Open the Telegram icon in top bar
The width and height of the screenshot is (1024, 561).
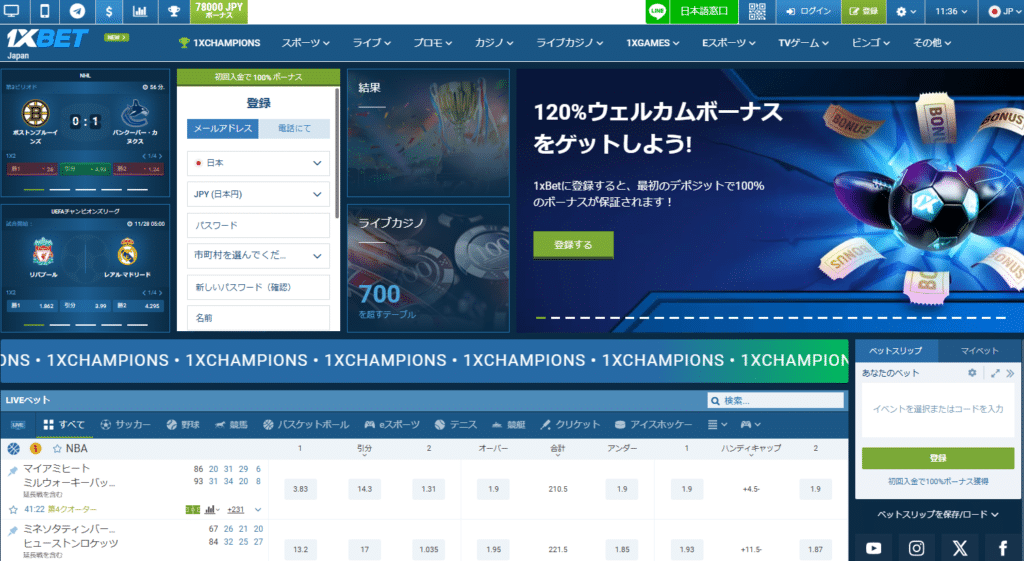[x=77, y=11]
